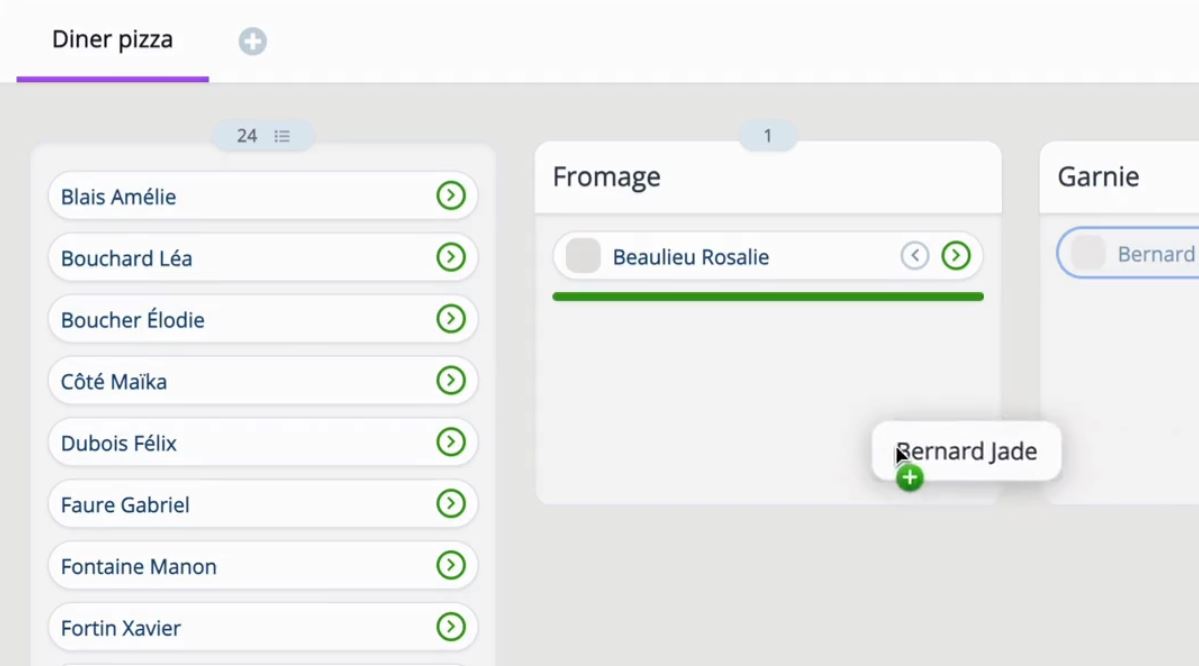Move Blais Amélie with green arrow
1199x666 pixels.
click(x=451, y=196)
